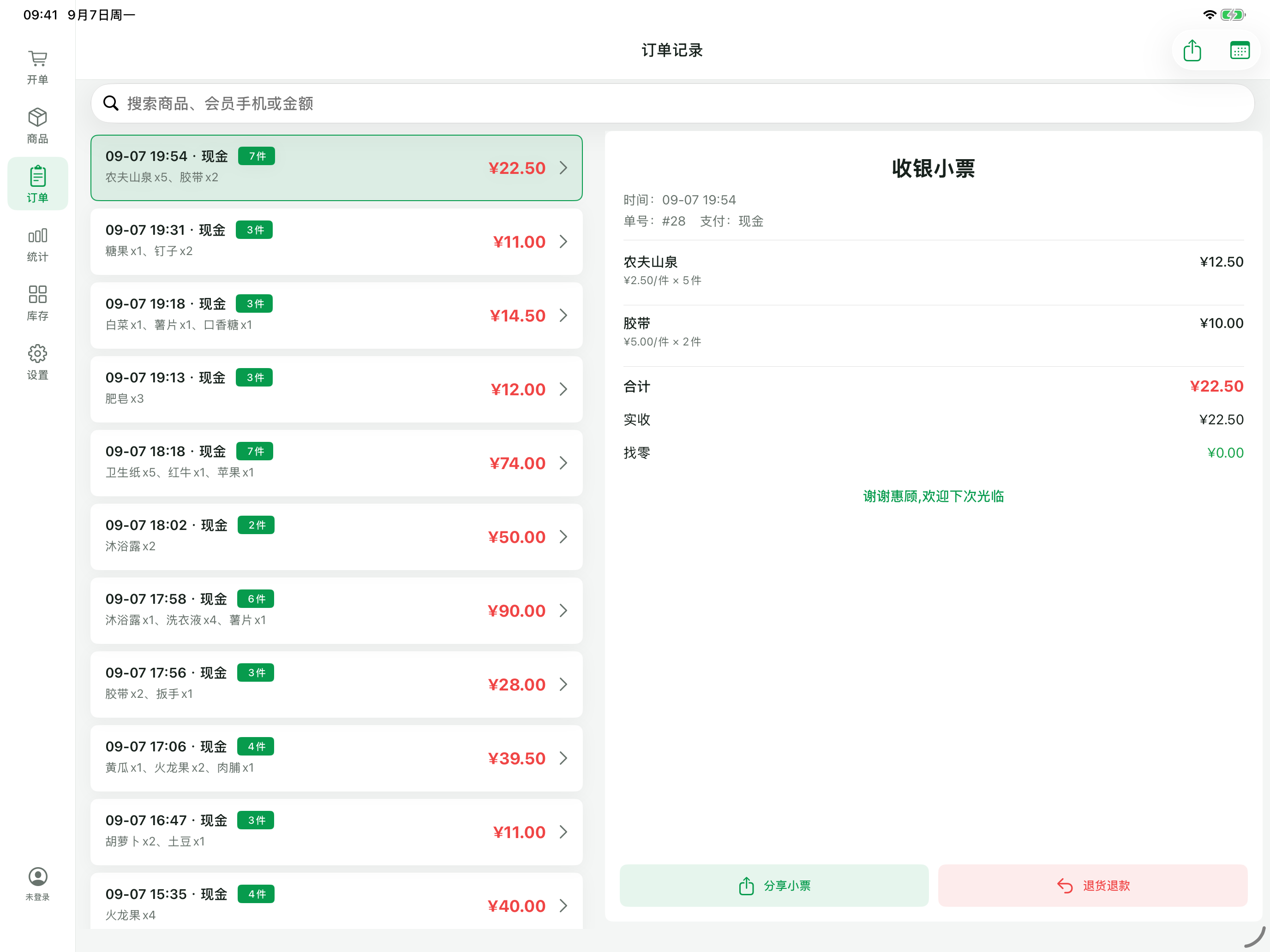Screen dimensions: 1270x952
Task: Click the ¥74.00 order amount
Action: (517, 463)
